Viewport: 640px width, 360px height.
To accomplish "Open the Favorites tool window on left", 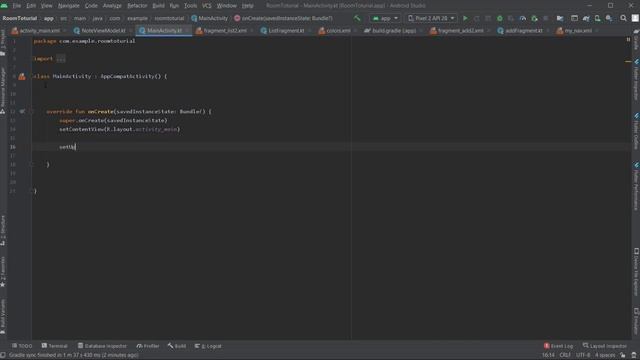I will (3, 272).
